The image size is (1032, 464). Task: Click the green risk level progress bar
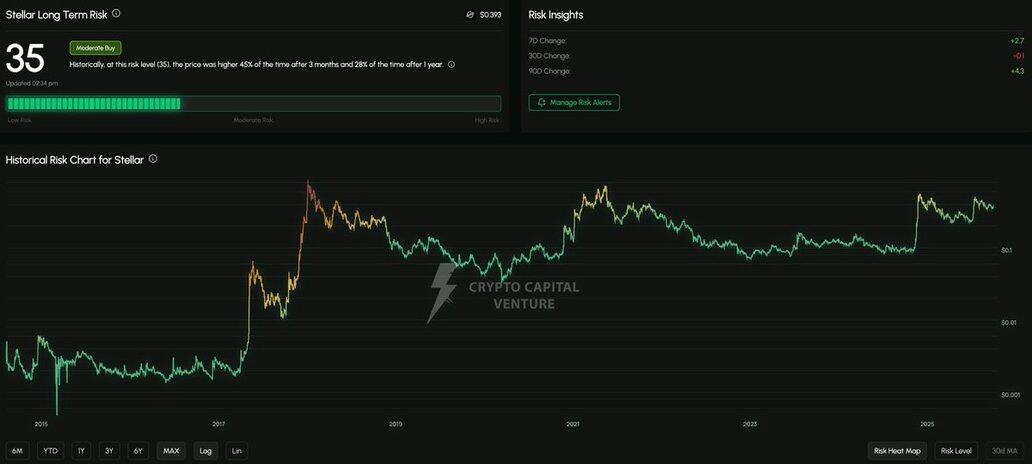[x=253, y=103]
